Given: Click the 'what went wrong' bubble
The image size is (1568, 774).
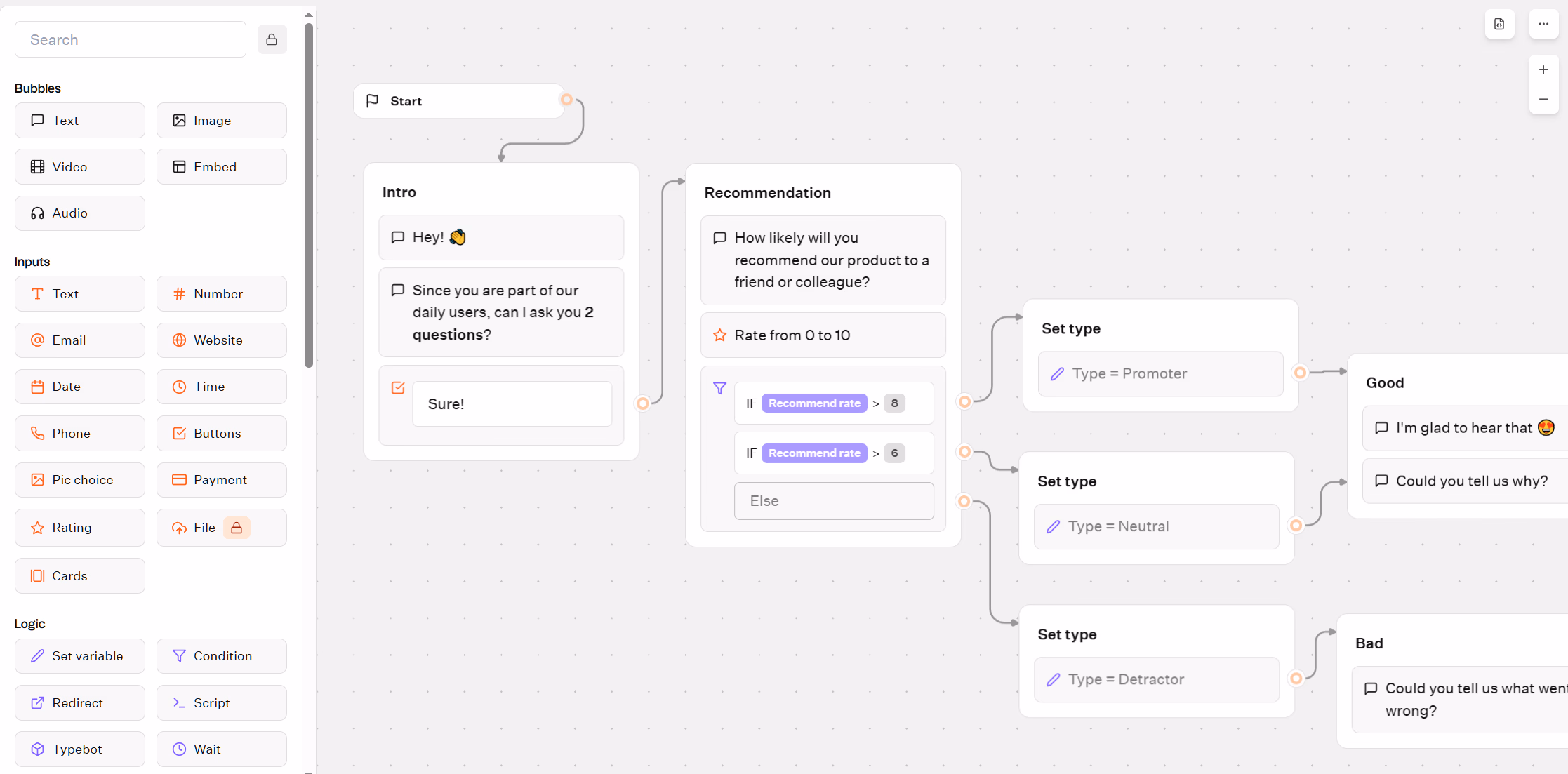Looking at the screenshot, I should tap(1461, 700).
